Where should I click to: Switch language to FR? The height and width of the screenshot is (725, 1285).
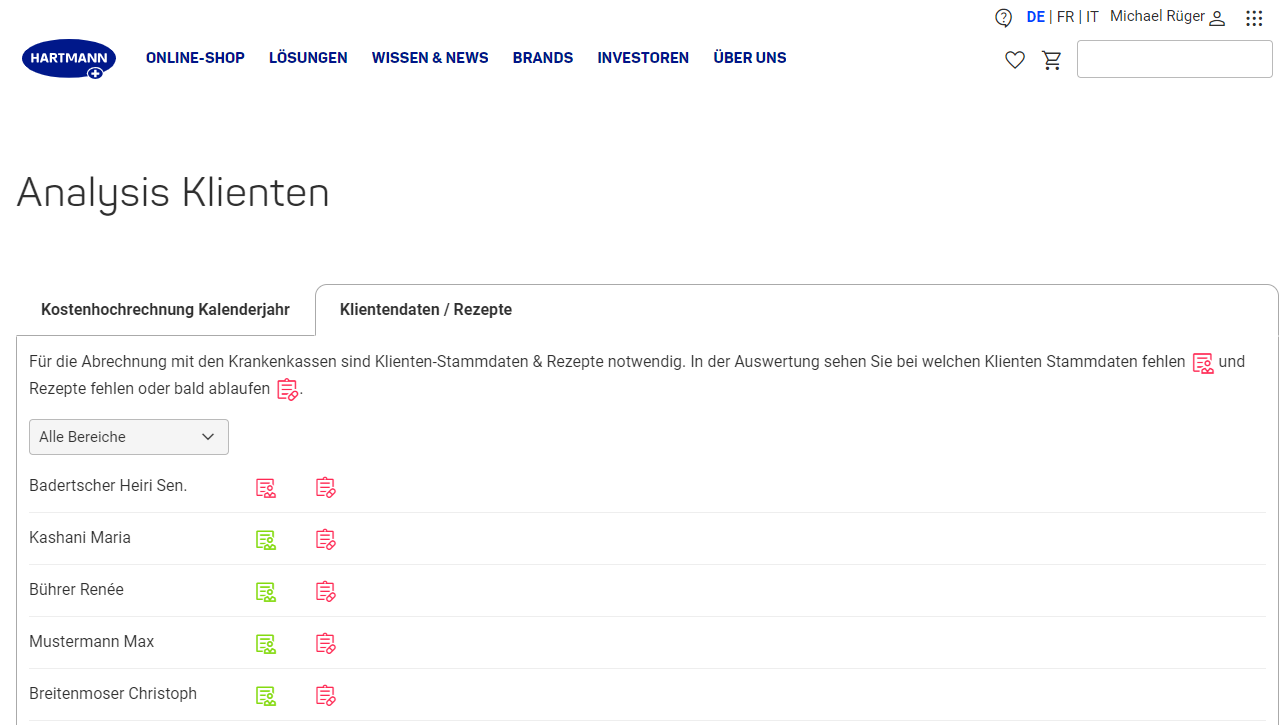(1066, 17)
